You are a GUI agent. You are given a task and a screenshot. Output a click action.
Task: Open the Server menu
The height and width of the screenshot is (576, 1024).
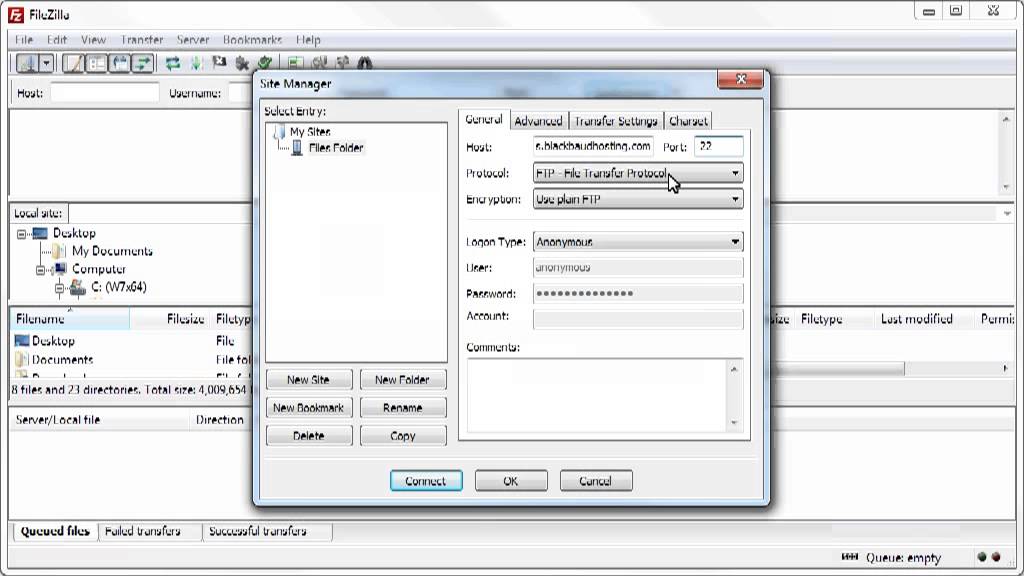pos(193,40)
